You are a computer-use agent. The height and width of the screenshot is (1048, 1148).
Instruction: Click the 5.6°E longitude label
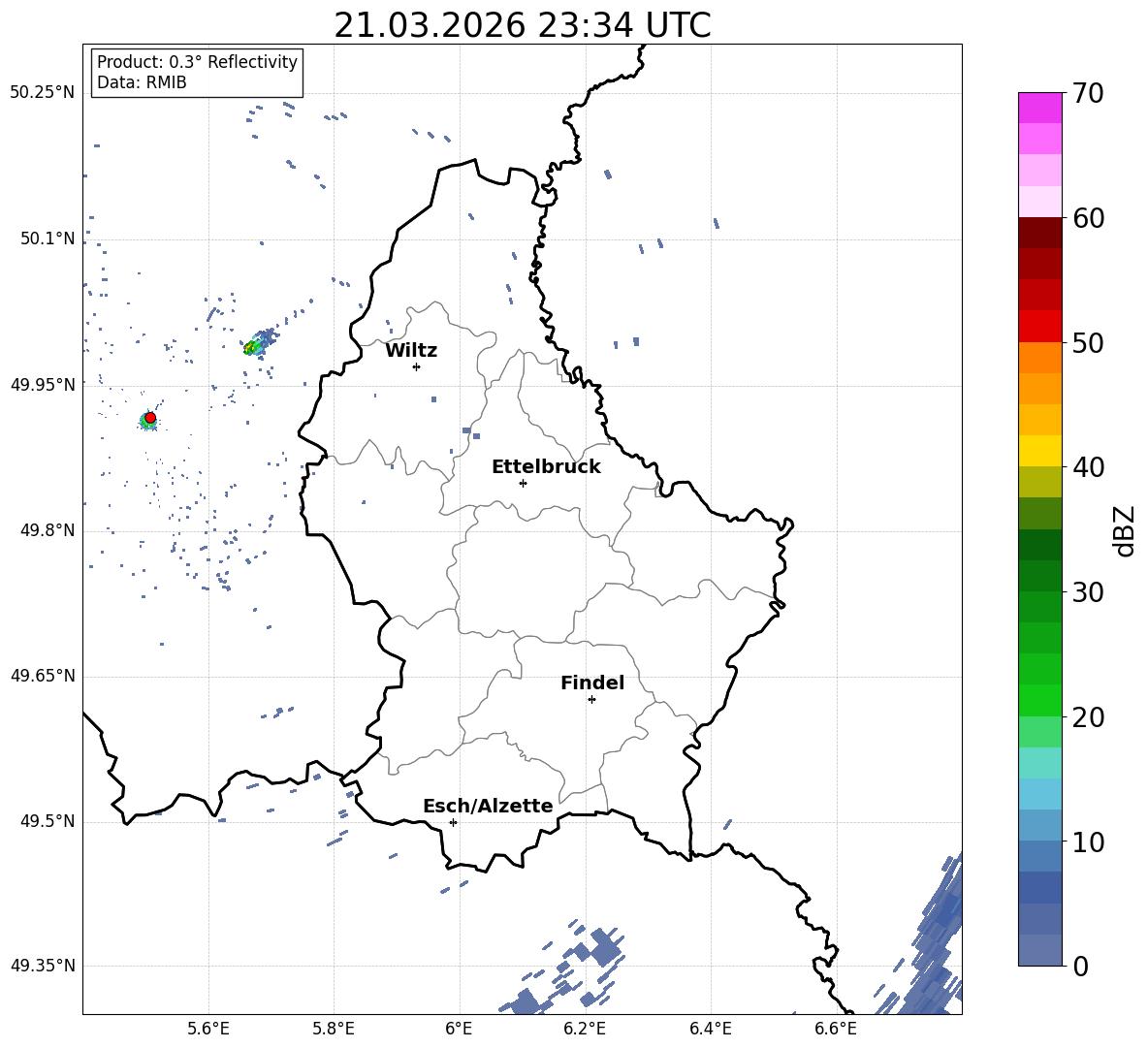208,1030
